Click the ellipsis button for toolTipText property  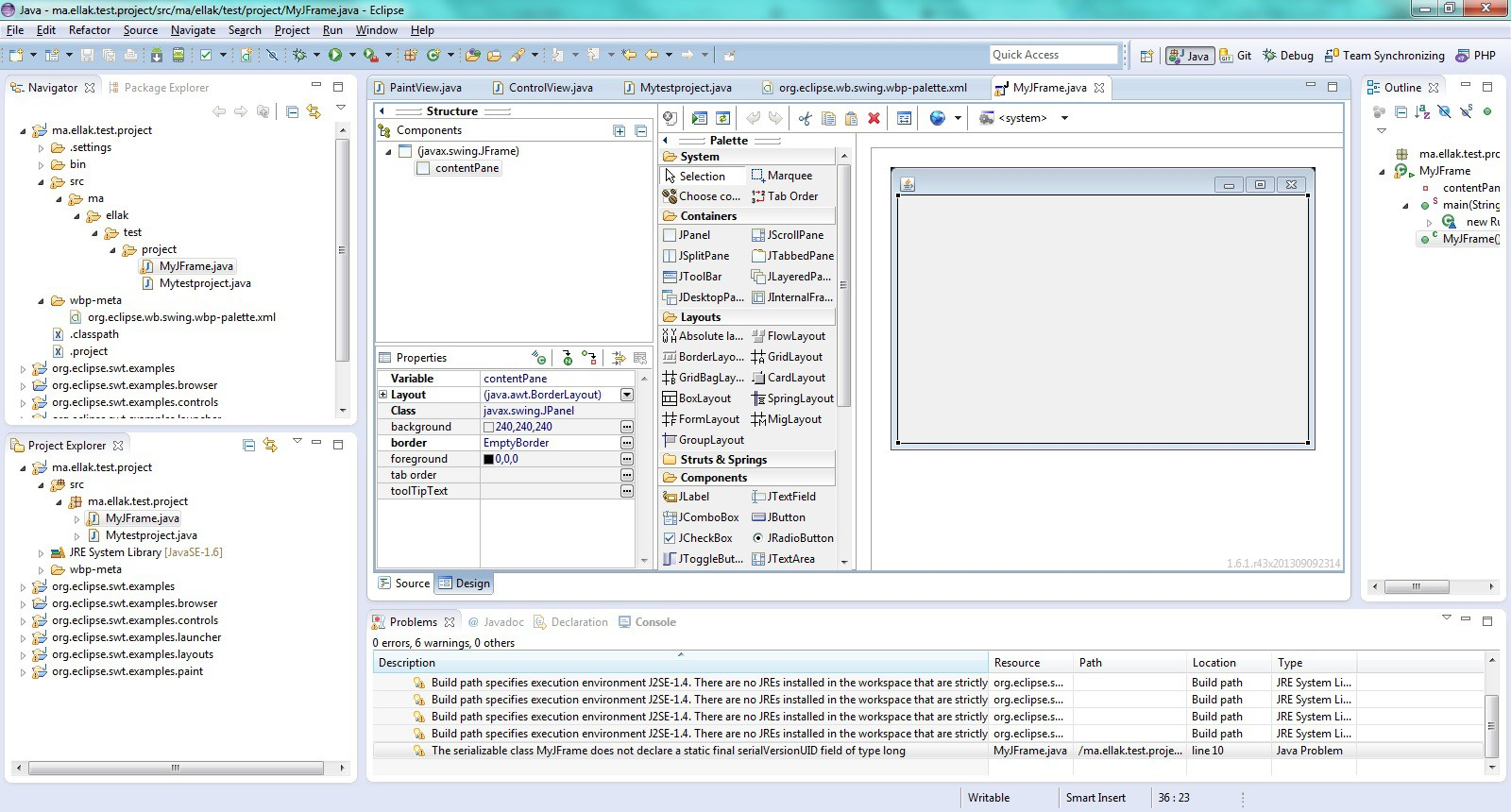click(626, 491)
